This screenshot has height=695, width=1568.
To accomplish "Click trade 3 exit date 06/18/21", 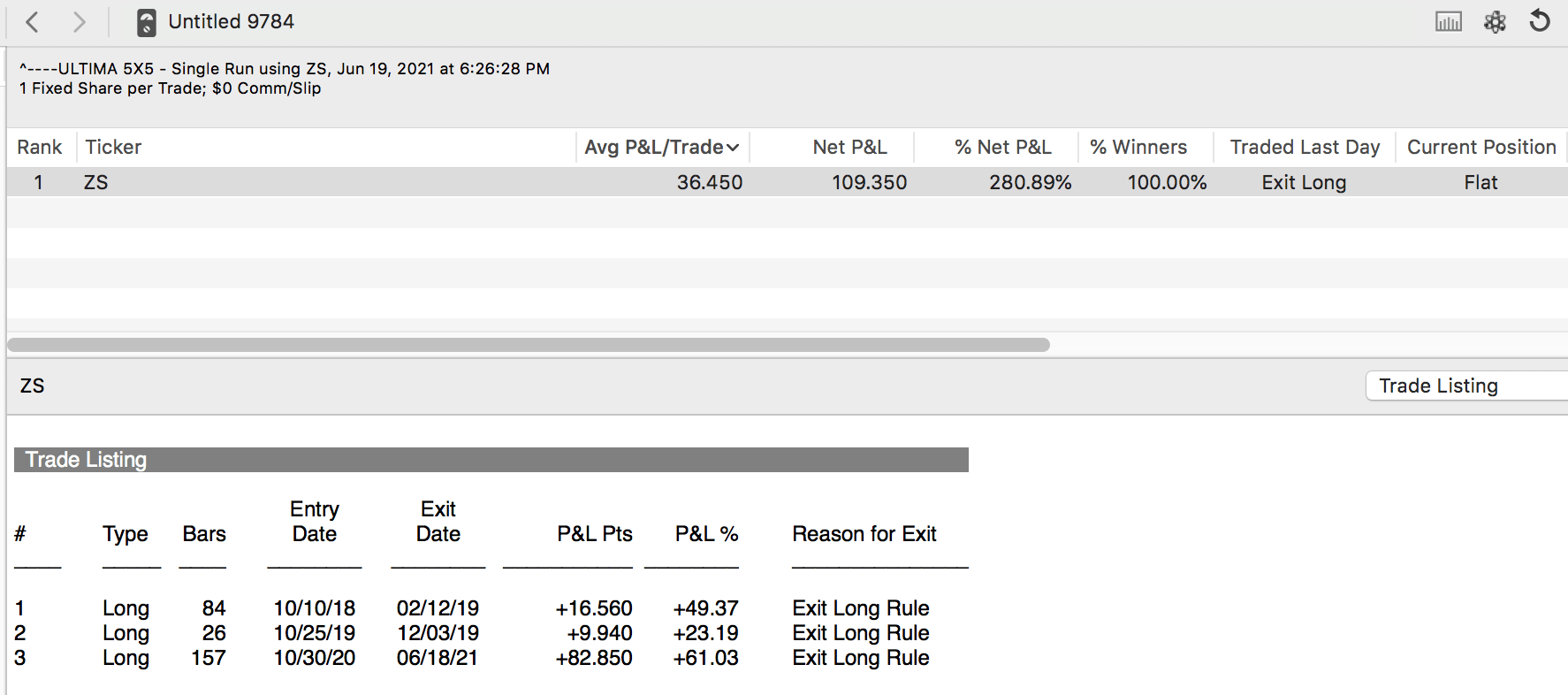I will coord(438,658).
